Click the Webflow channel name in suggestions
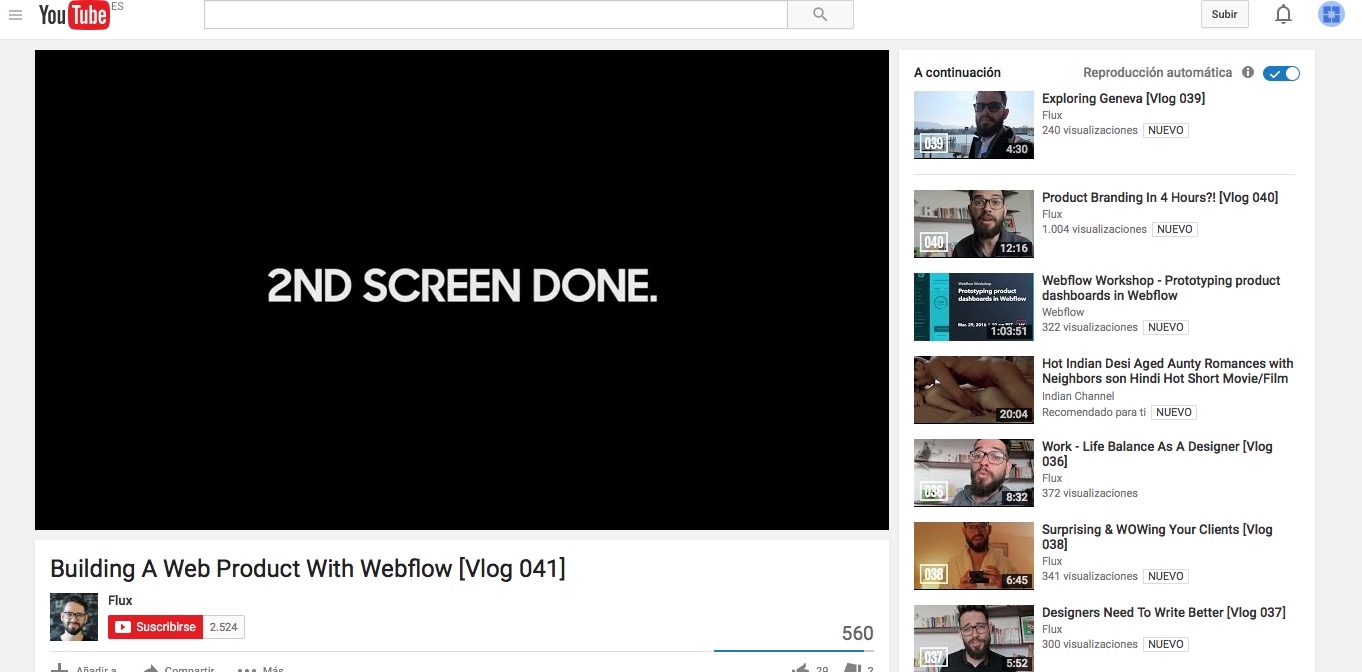 click(x=1063, y=313)
